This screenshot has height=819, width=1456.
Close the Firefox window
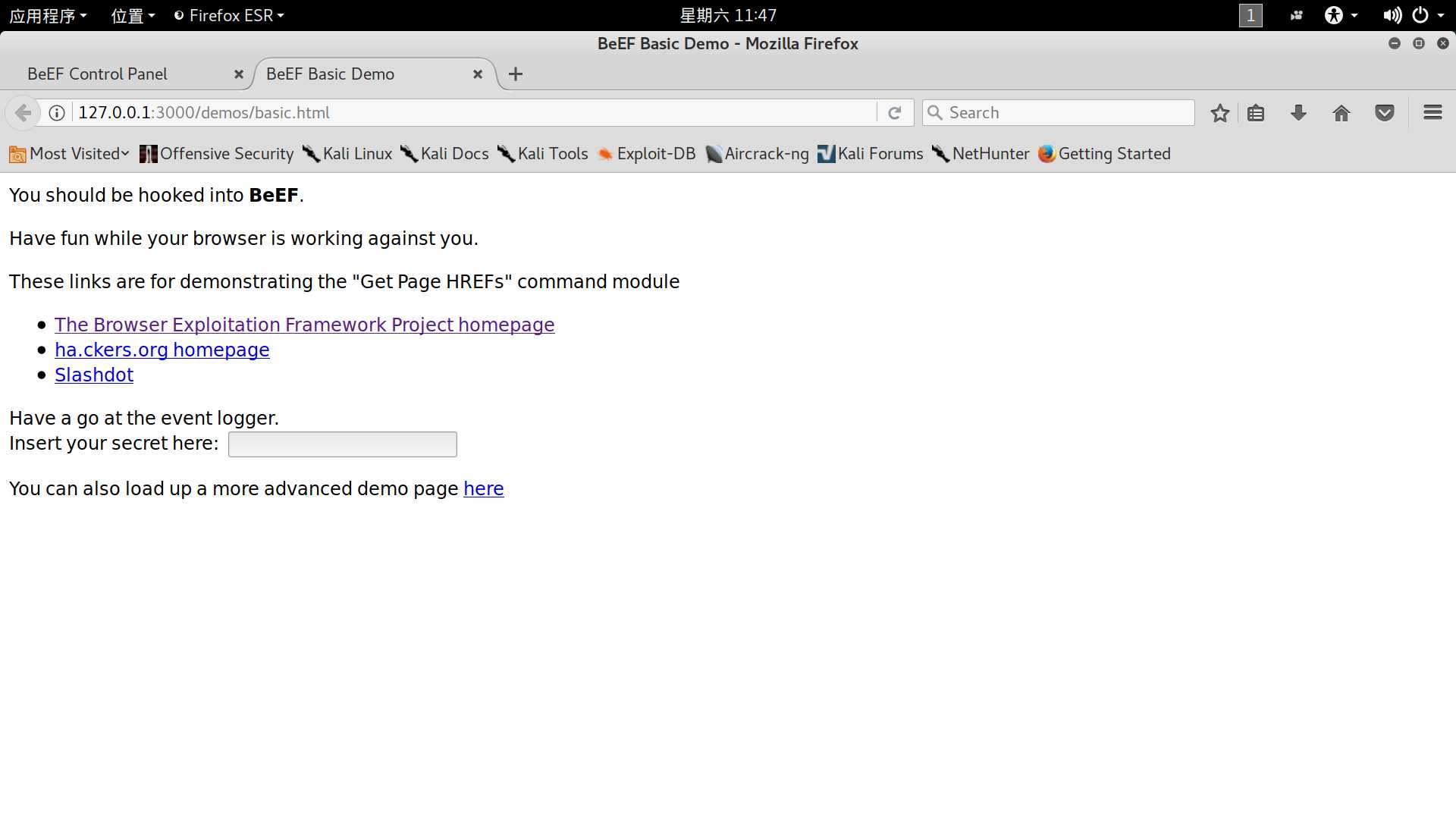[x=1442, y=43]
